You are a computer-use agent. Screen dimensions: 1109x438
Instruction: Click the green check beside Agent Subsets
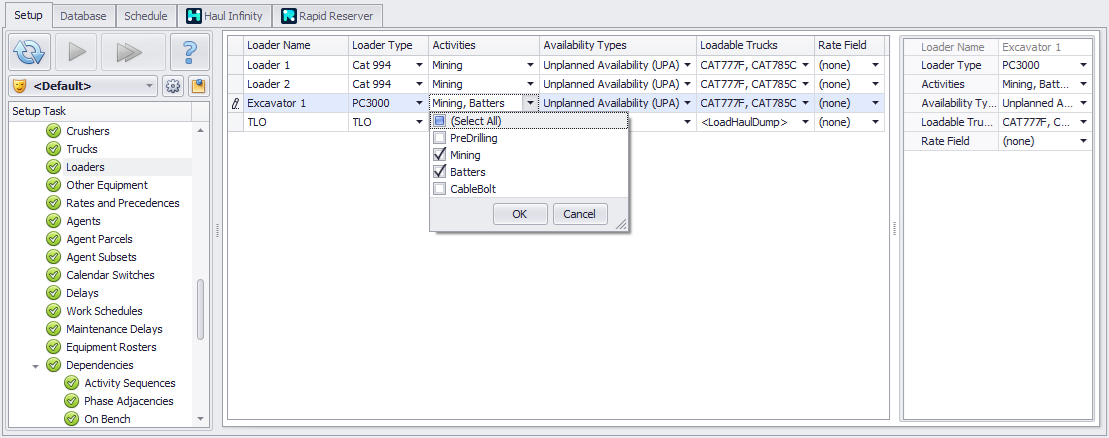point(53,257)
